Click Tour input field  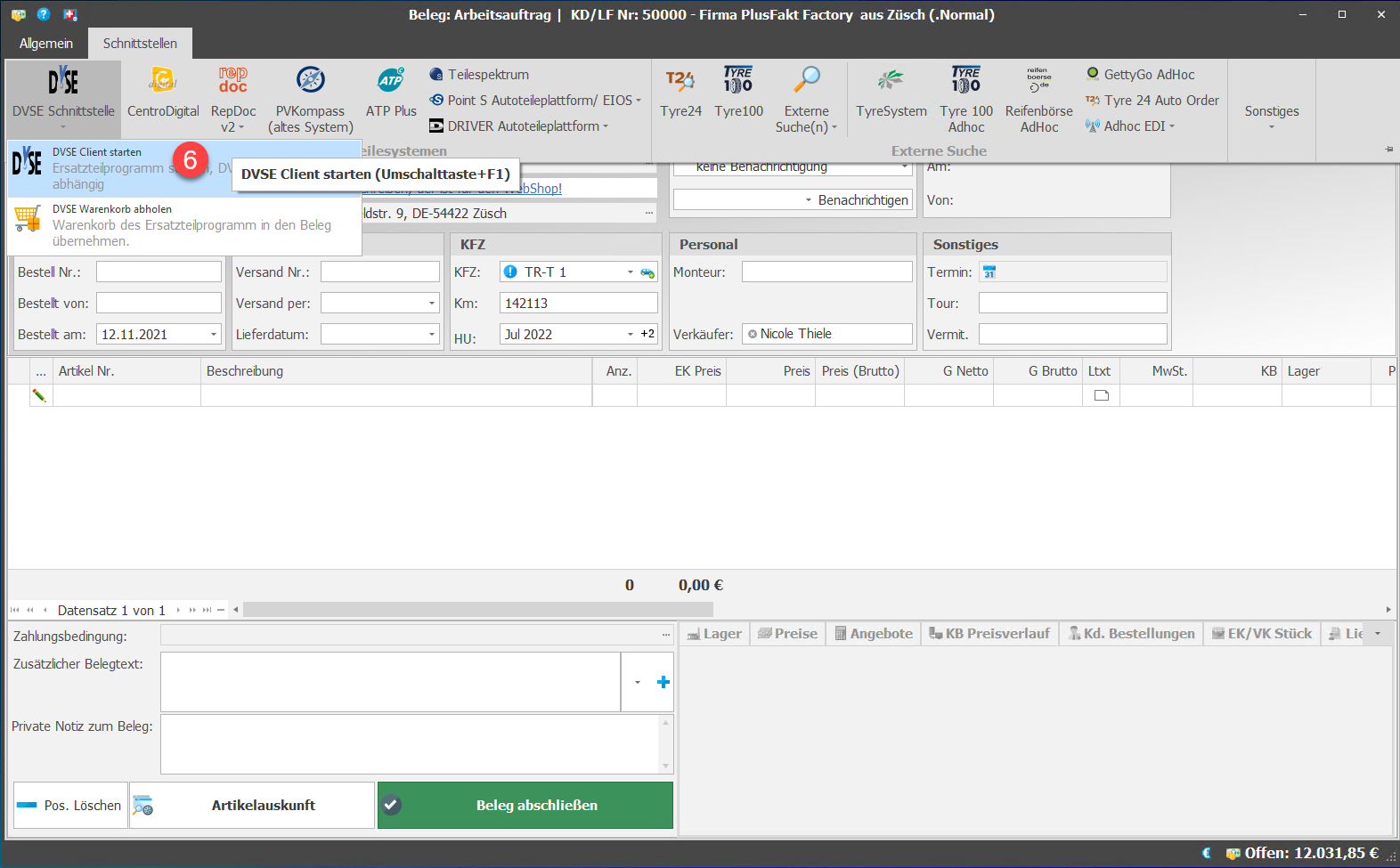click(x=1072, y=304)
